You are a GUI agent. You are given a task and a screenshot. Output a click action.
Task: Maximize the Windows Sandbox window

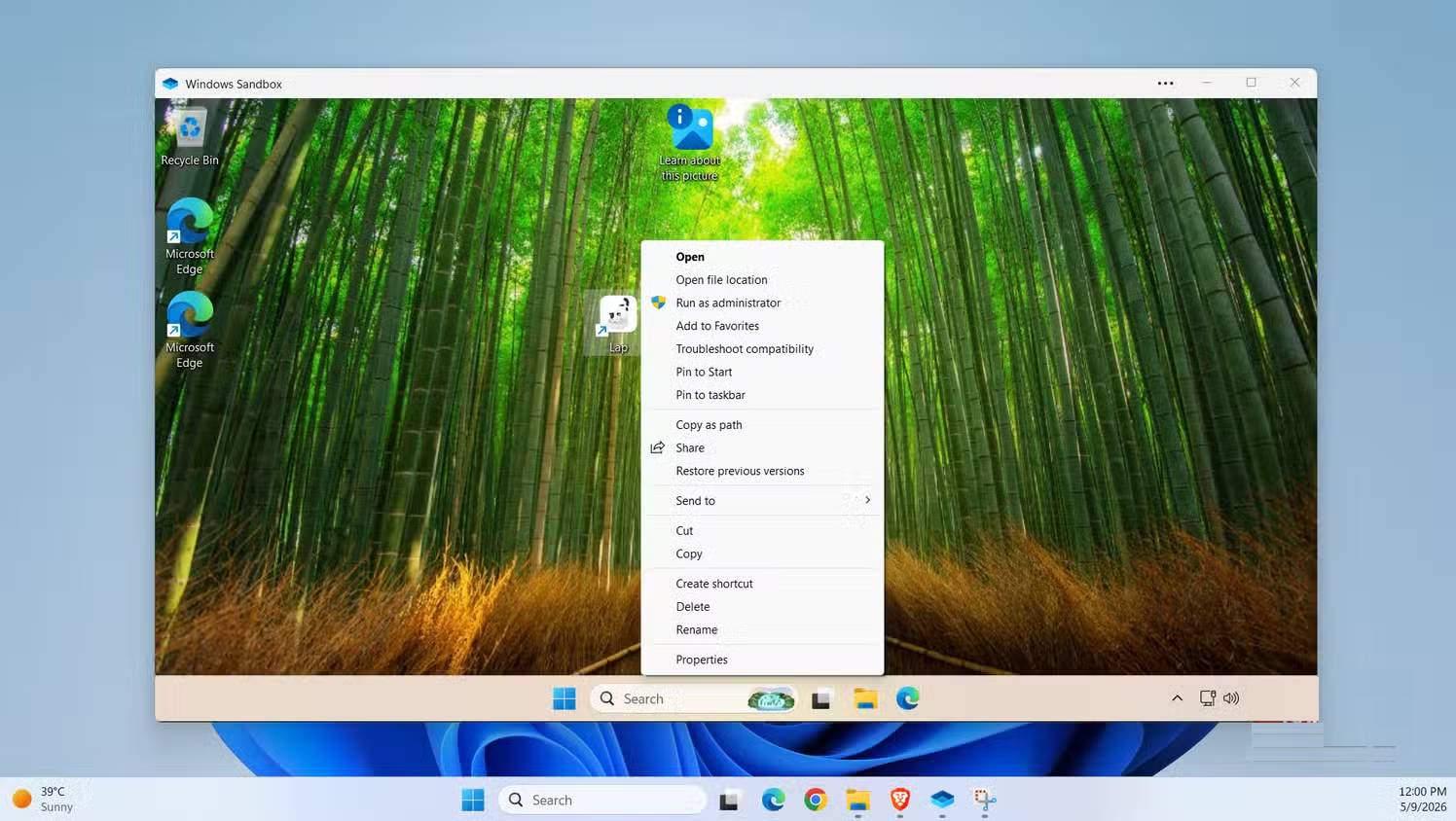1251,83
